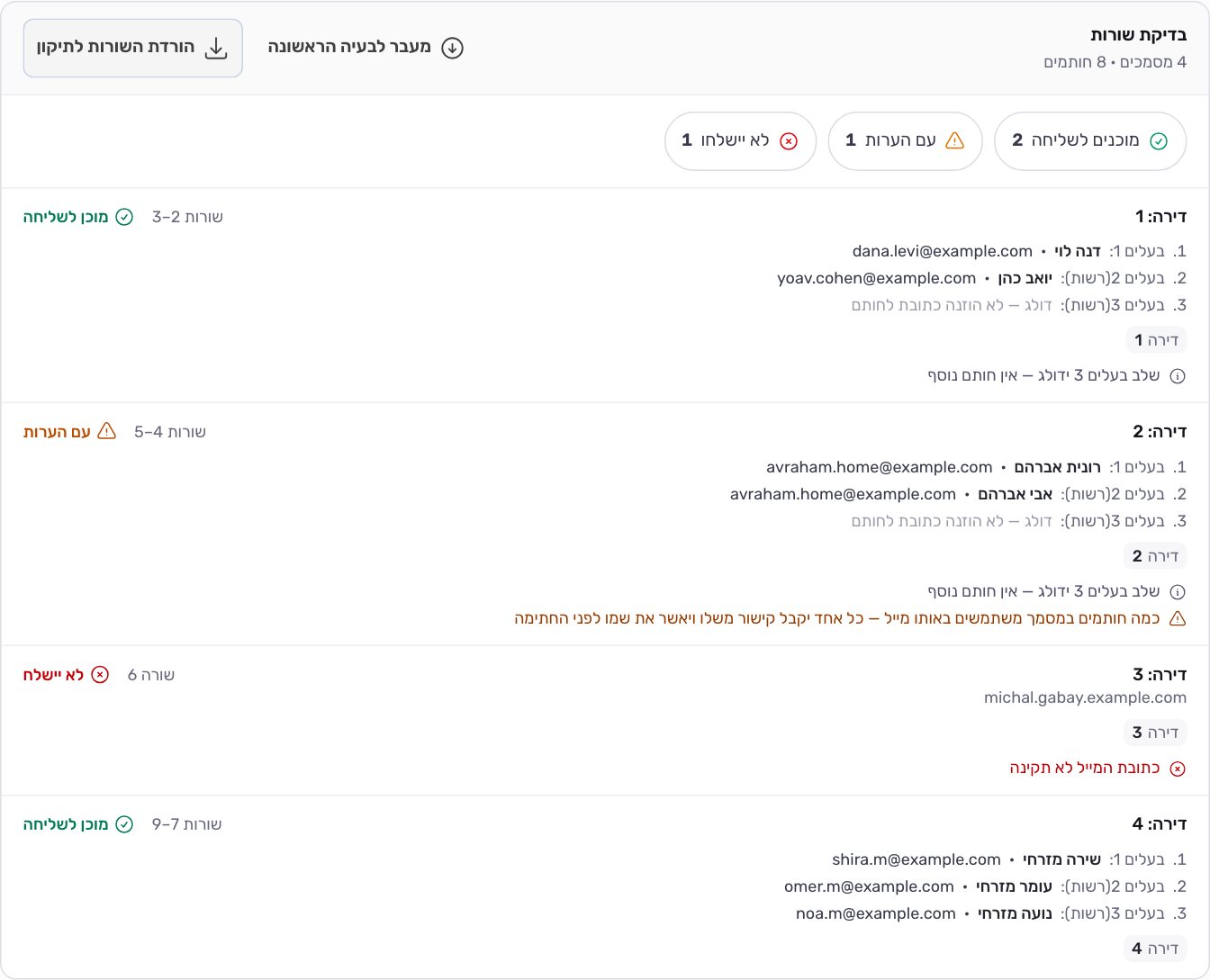The height and width of the screenshot is (980, 1210).
Task: Click the signer name נועה מזרחי
Action: 1016,913
